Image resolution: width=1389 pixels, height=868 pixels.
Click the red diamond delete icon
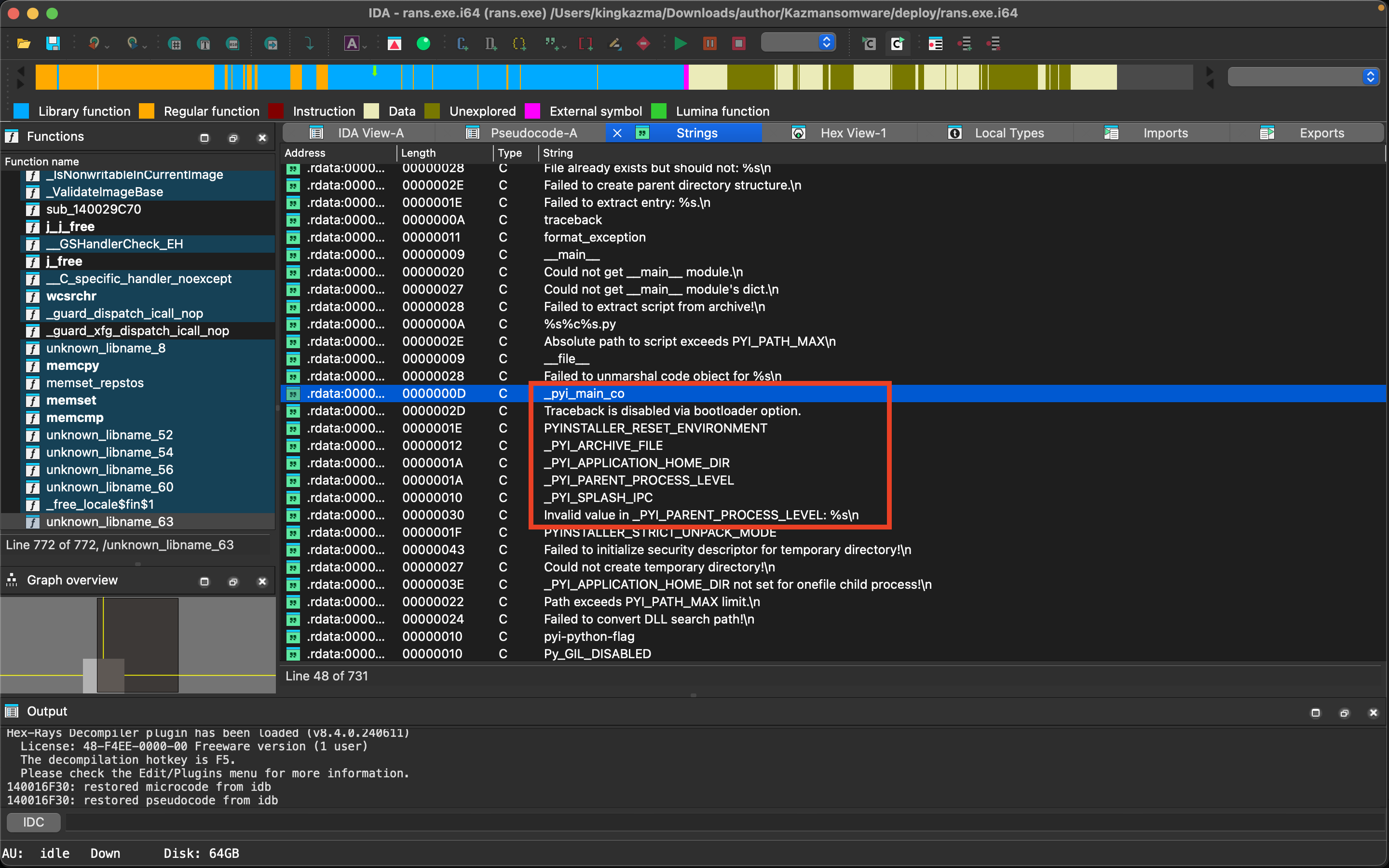click(643, 43)
